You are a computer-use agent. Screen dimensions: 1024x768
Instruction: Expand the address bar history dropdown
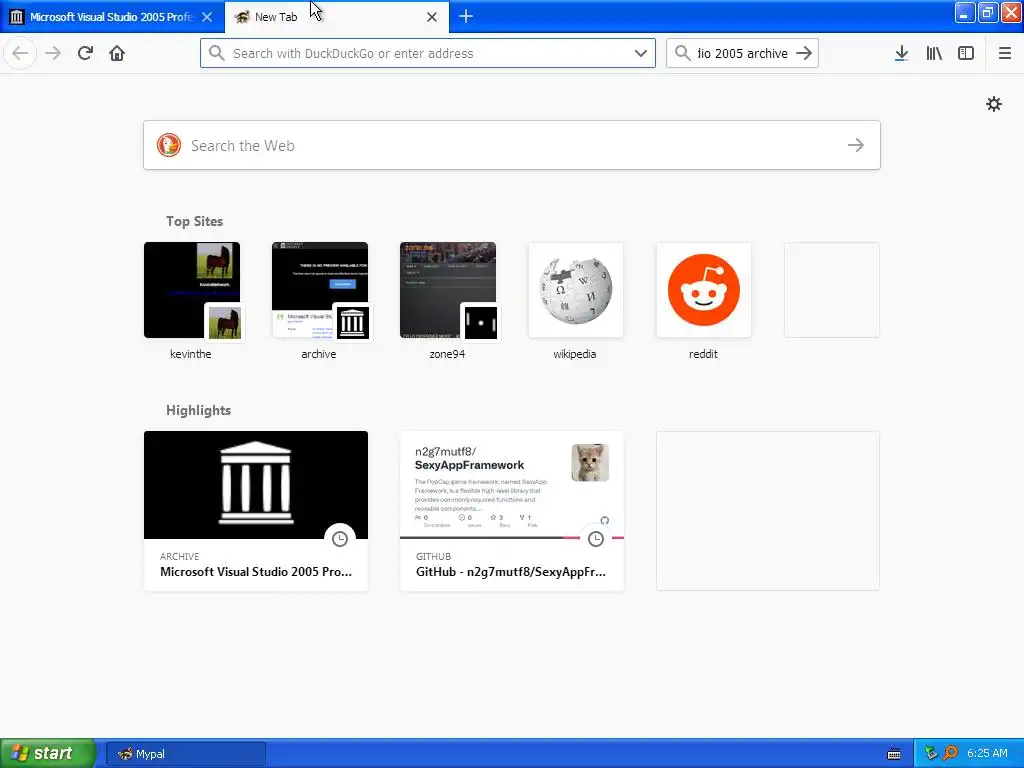641,54
